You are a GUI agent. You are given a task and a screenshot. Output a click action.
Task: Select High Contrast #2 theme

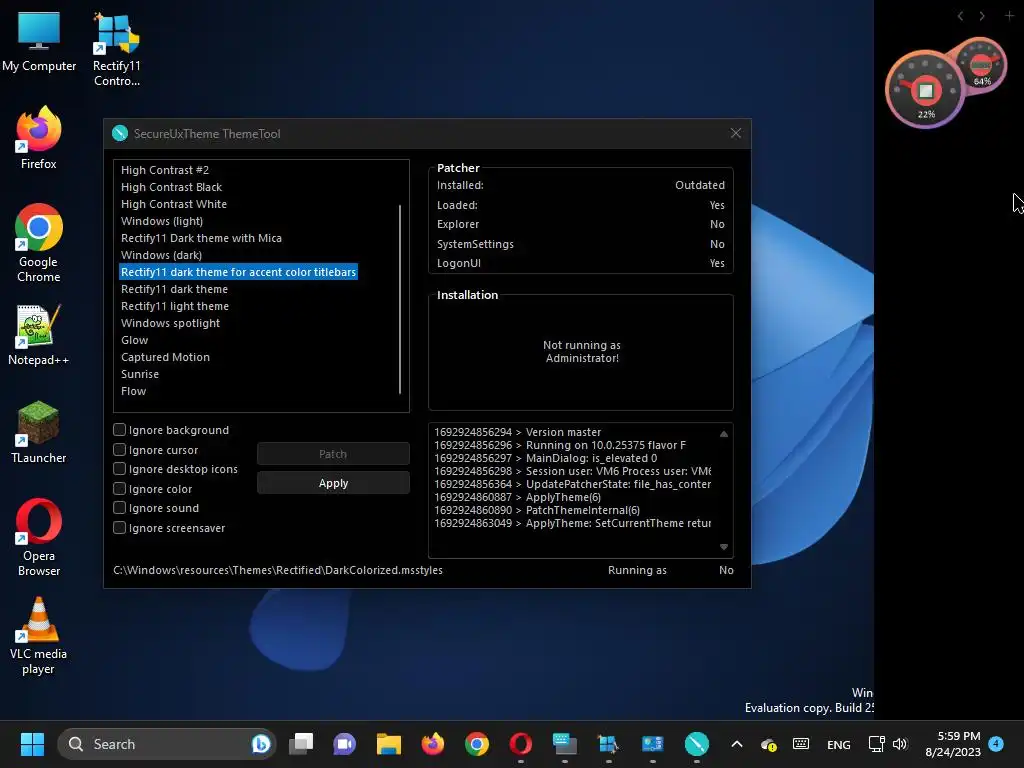coord(165,170)
